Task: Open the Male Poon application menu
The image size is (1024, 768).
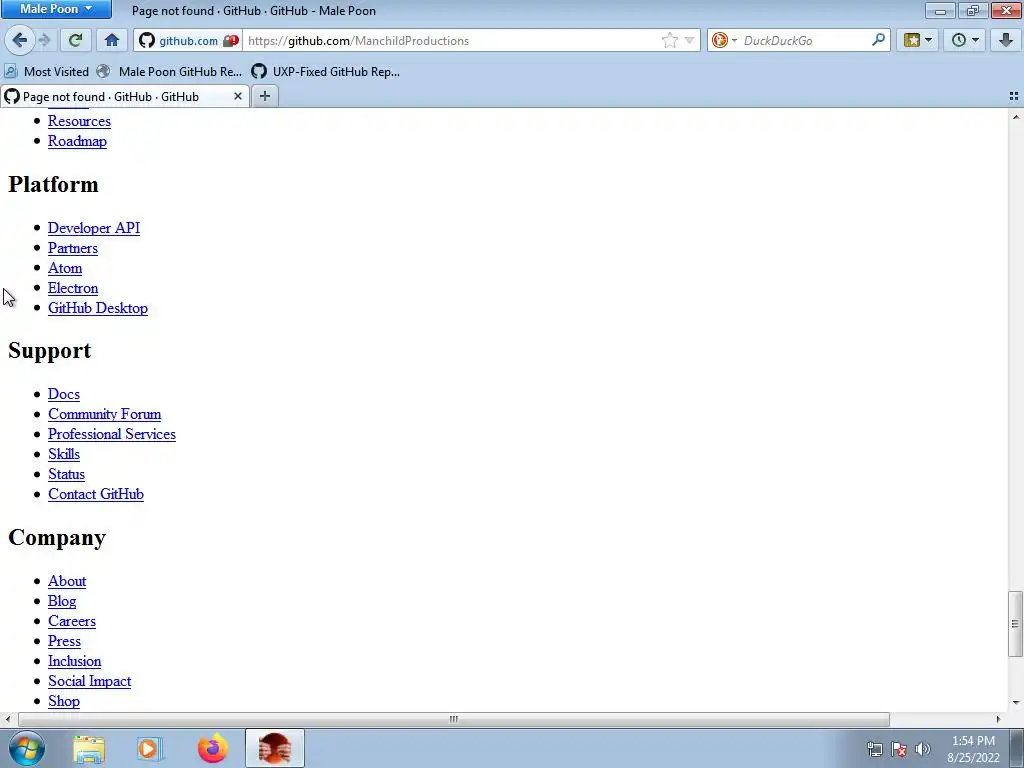Action: (x=56, y=9)
